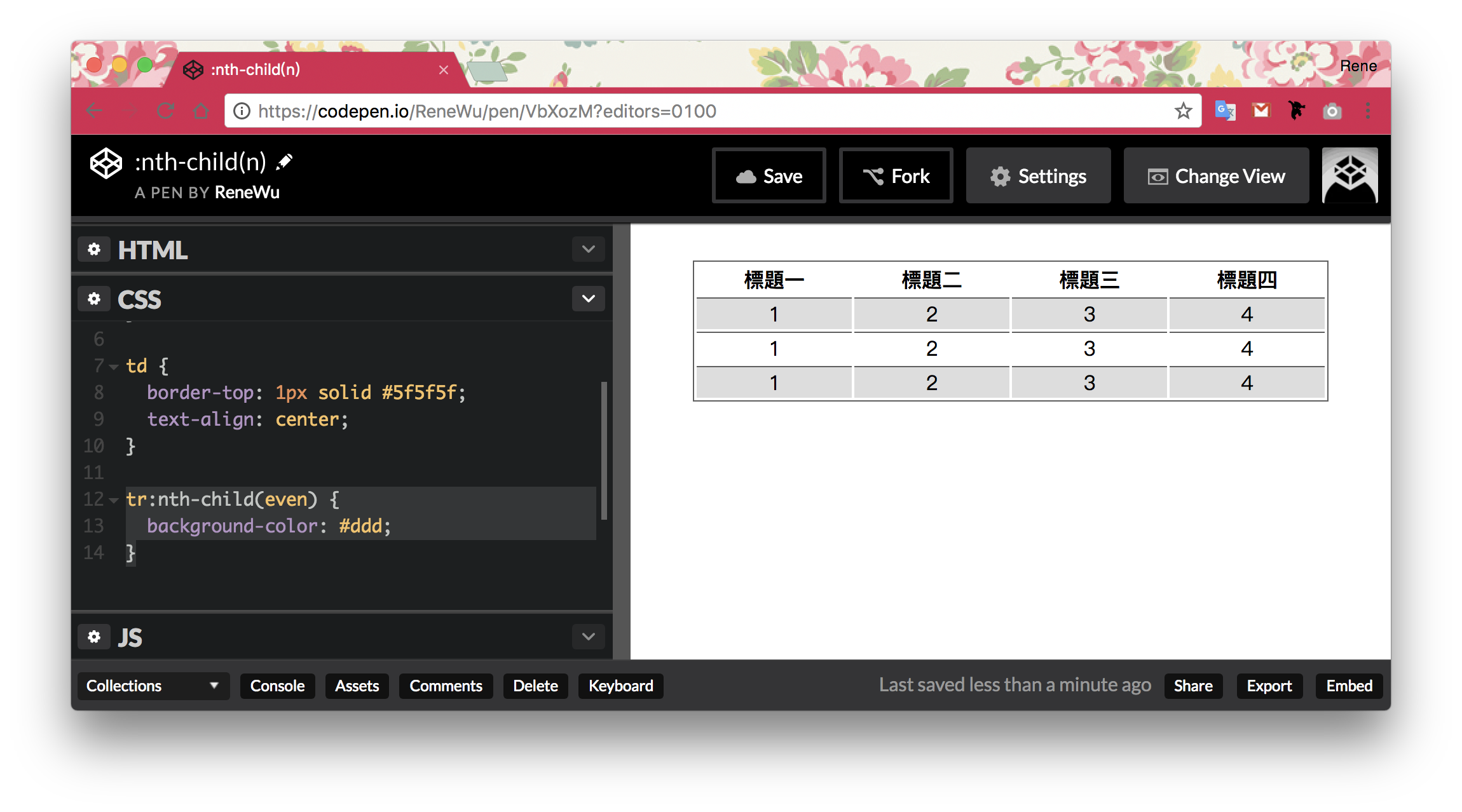Open CSS editor settings gear
Screen dimensions: 1462x812
(94, 299)
